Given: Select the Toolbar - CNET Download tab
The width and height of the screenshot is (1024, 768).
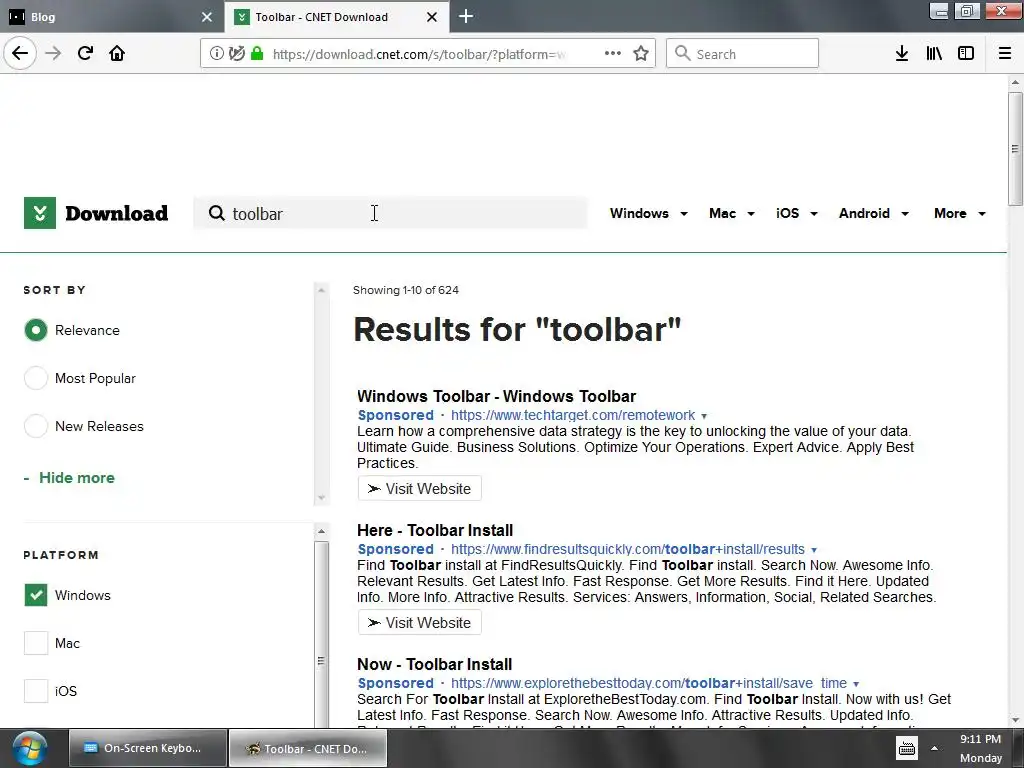Looking at the screenshot, I should [x=337, y=17].
